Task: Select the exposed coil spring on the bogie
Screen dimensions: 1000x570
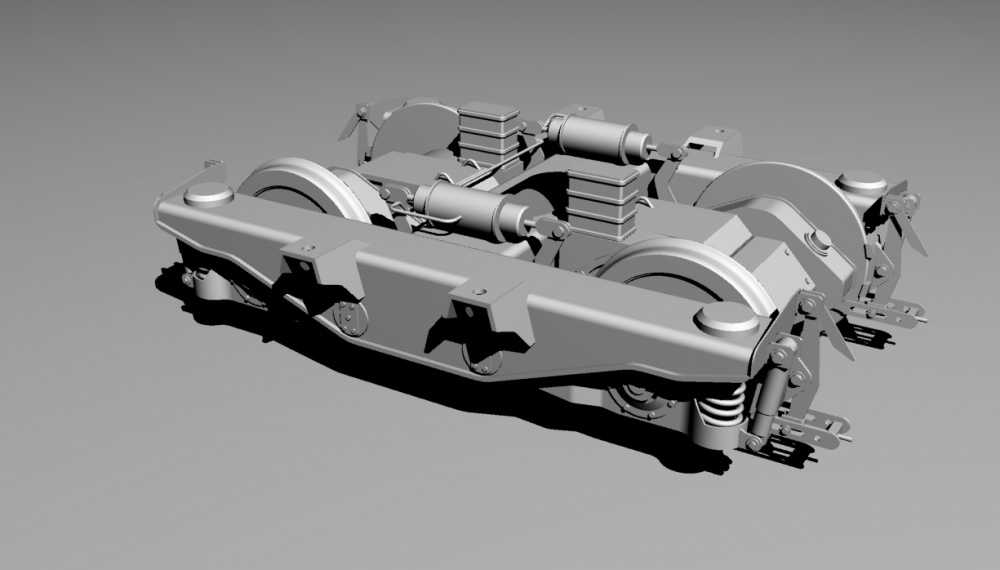Action: [x=722, y=405]
